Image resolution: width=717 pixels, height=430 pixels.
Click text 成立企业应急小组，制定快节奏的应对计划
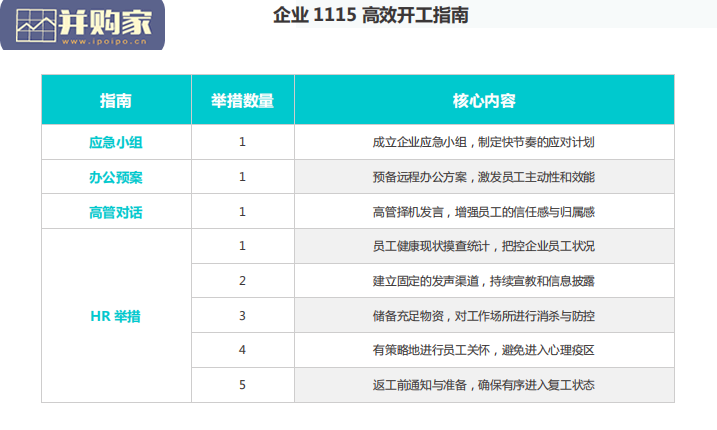tap(484, 142)
